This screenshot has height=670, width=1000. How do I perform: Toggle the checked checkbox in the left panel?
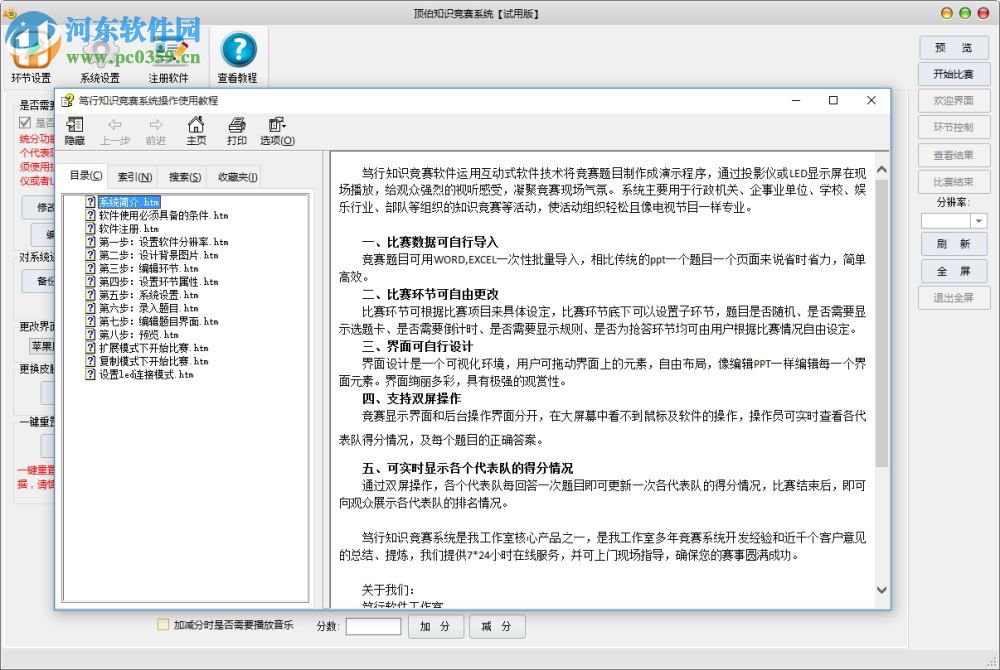coord(25,123)
